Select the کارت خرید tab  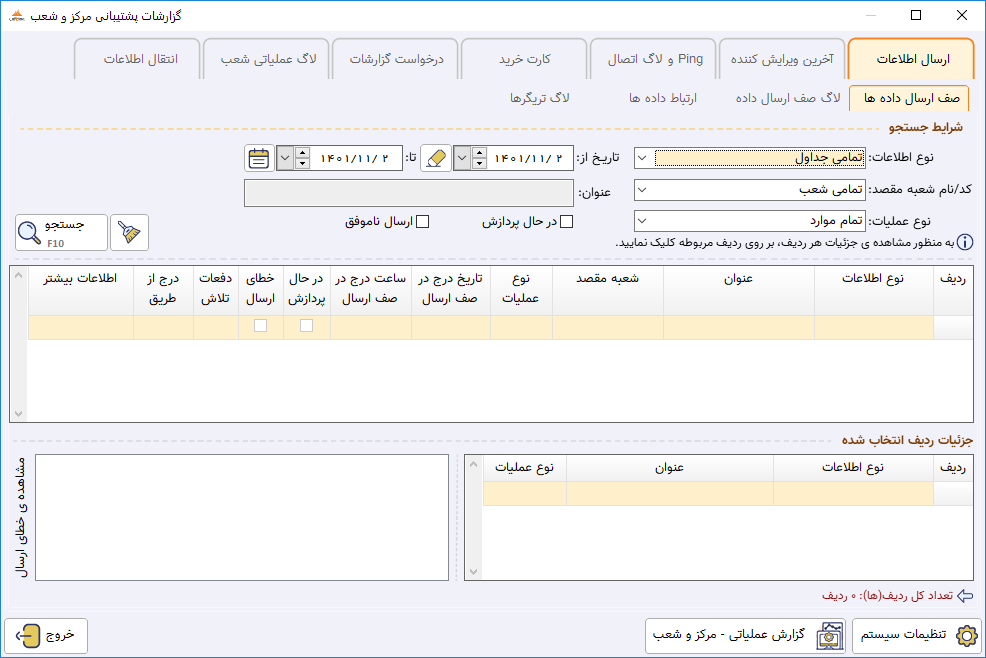coord(524,59)
